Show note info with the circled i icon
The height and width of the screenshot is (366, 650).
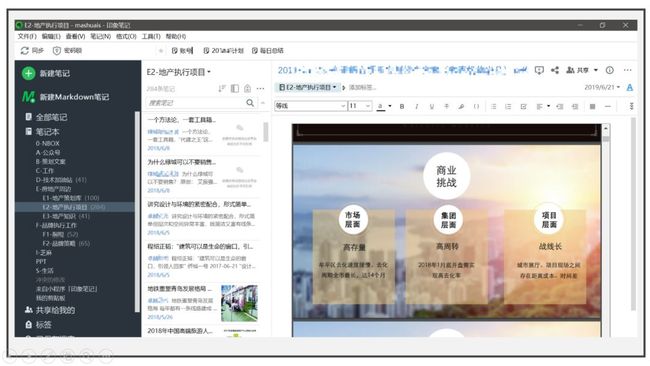pos(609,70)
